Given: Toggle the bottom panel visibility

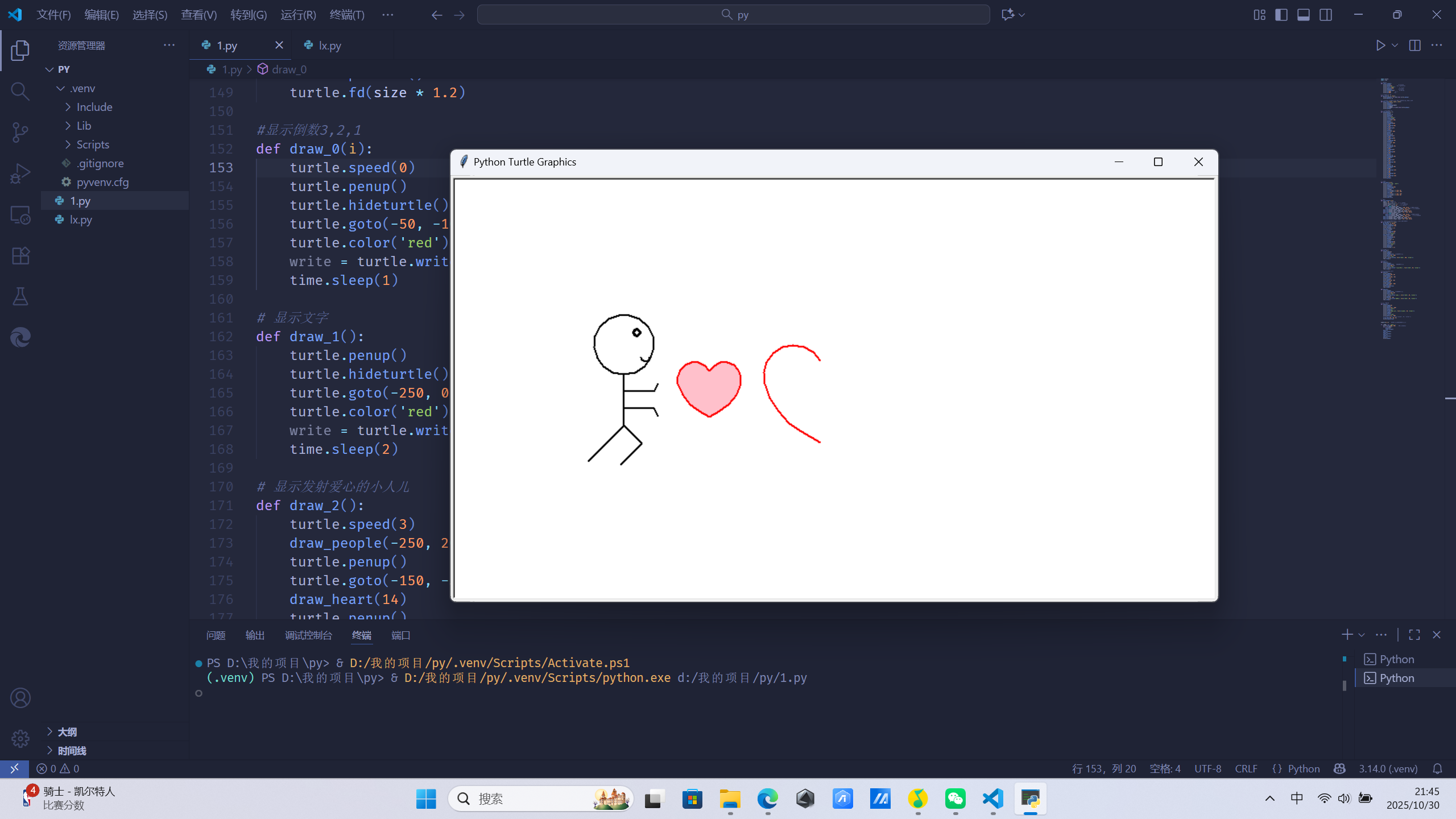Looking at the screenshot, I should [x=1304, y=15].
